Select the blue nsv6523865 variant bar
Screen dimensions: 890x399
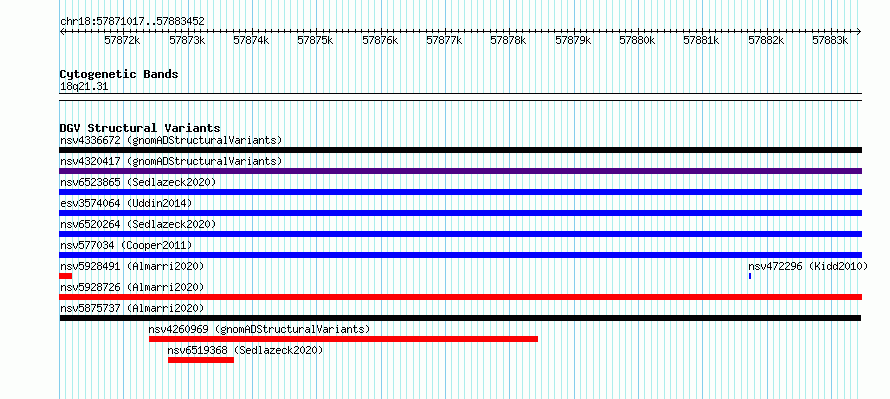[460, 192]
